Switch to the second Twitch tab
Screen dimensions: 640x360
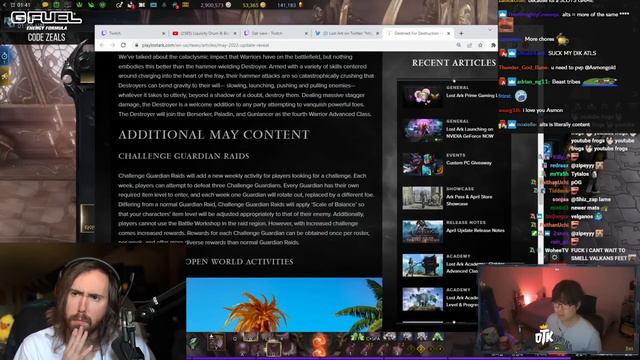(x=276, y=33)
